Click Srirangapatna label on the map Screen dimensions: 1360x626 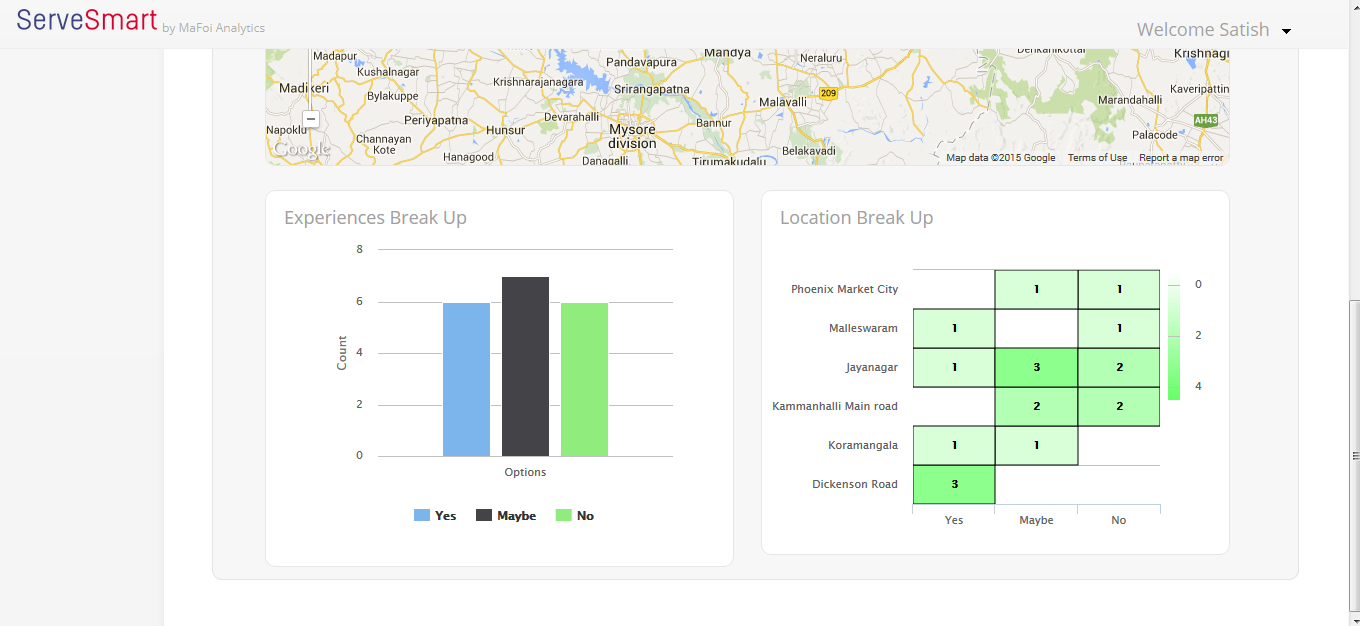click(651, 89)
